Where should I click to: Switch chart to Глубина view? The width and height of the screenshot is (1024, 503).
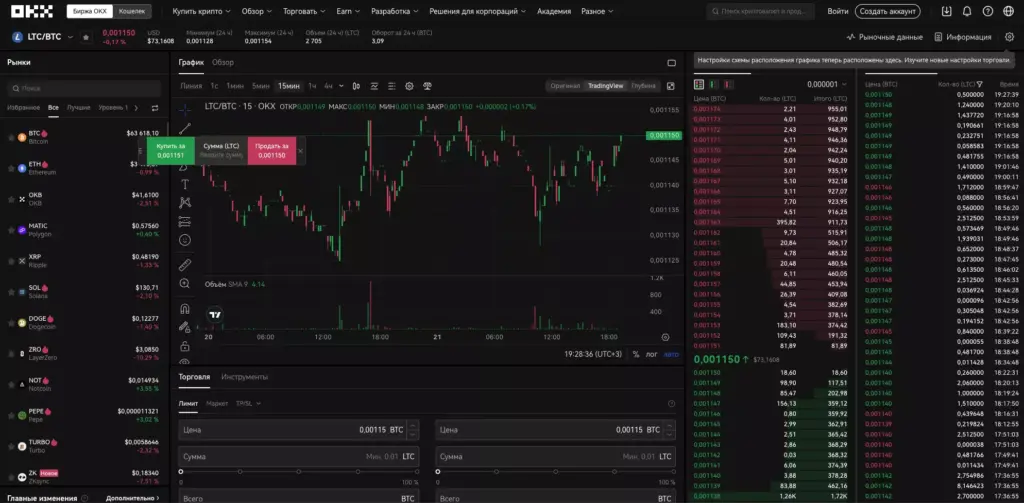[643, 86]
